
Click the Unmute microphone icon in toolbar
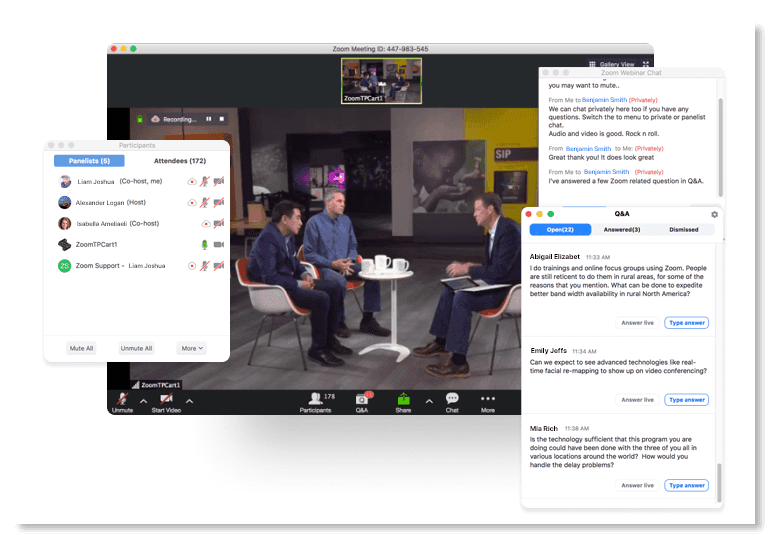click(x=122, y=398)
